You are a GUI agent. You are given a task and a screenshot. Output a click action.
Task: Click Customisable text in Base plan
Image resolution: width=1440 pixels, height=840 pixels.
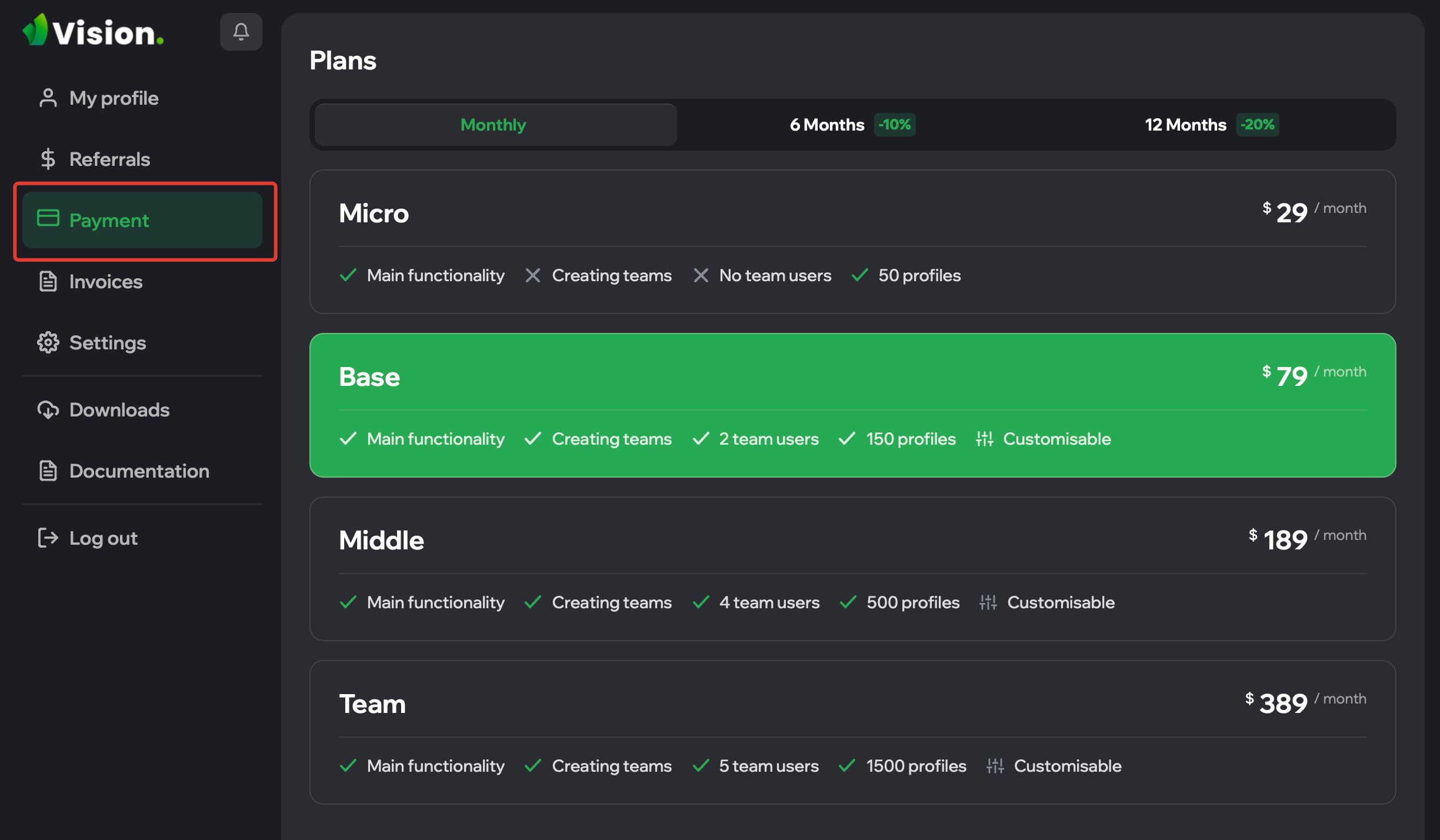tap(1057, 439)
